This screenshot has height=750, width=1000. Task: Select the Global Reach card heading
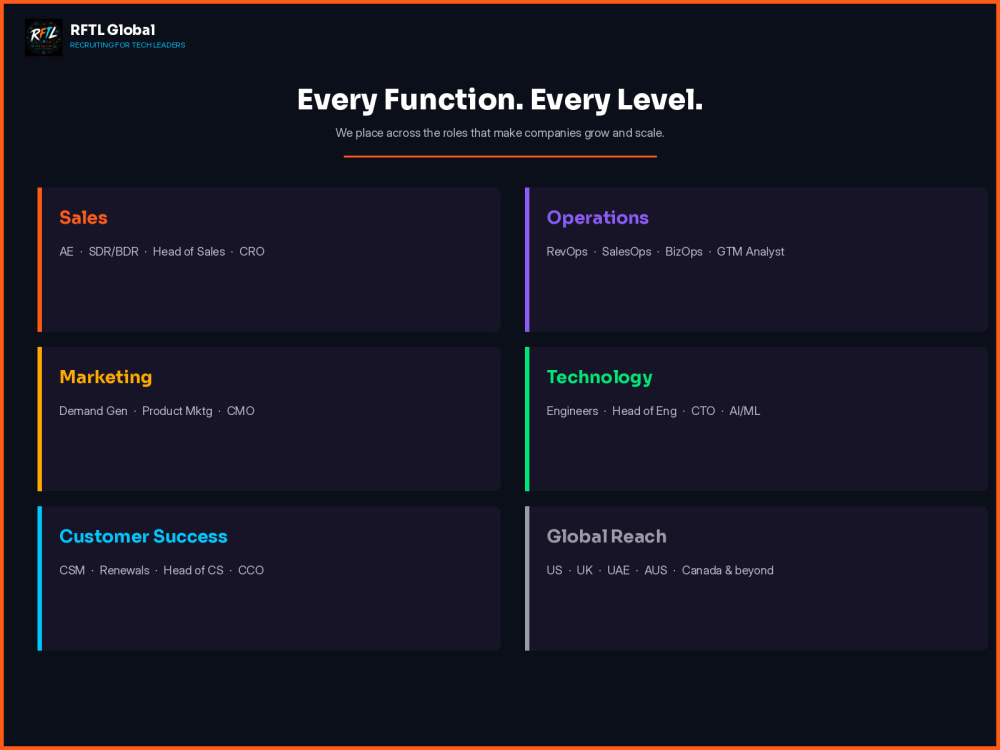(607, 536)
